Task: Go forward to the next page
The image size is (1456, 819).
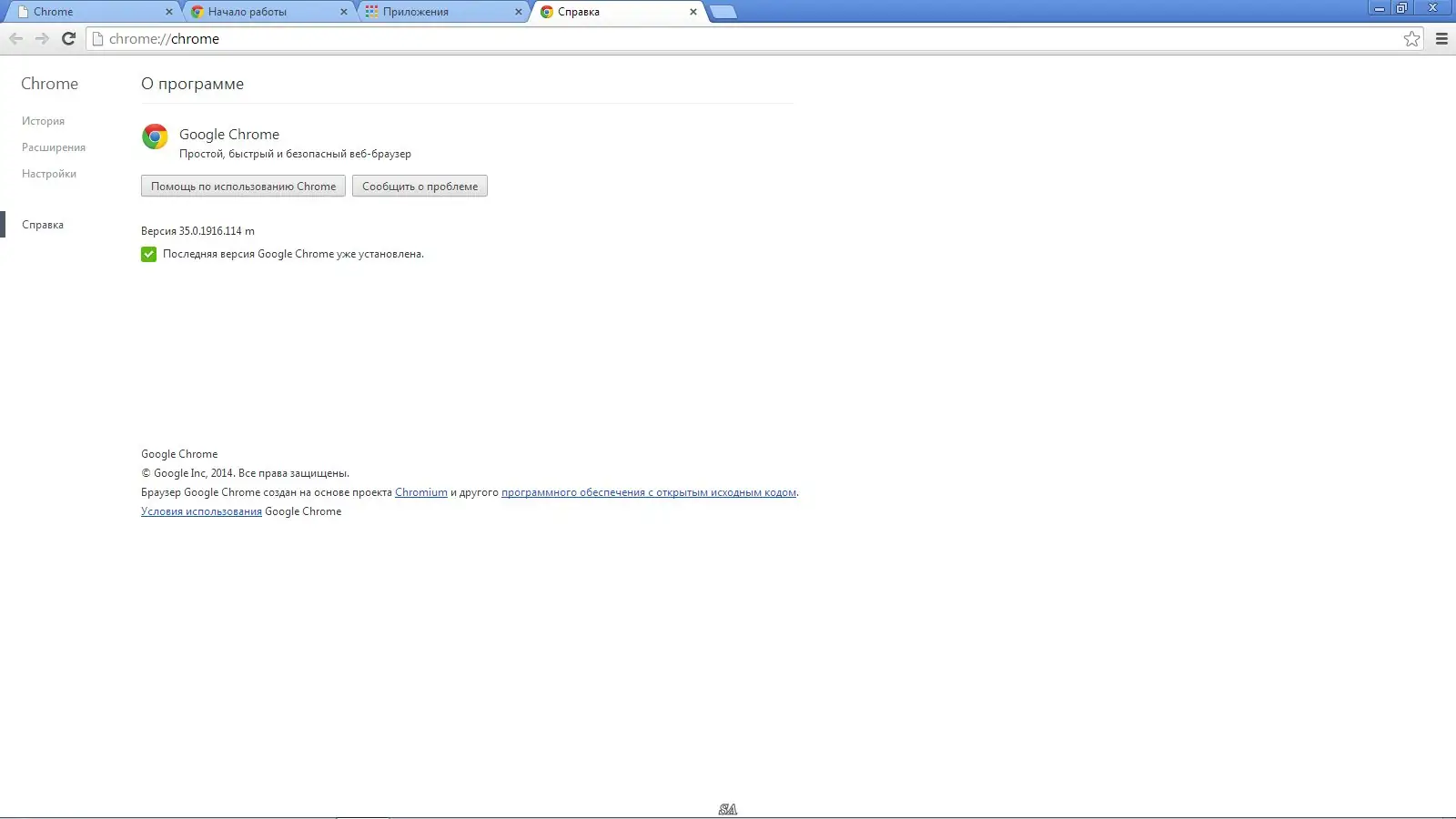Action: (42, 38)
